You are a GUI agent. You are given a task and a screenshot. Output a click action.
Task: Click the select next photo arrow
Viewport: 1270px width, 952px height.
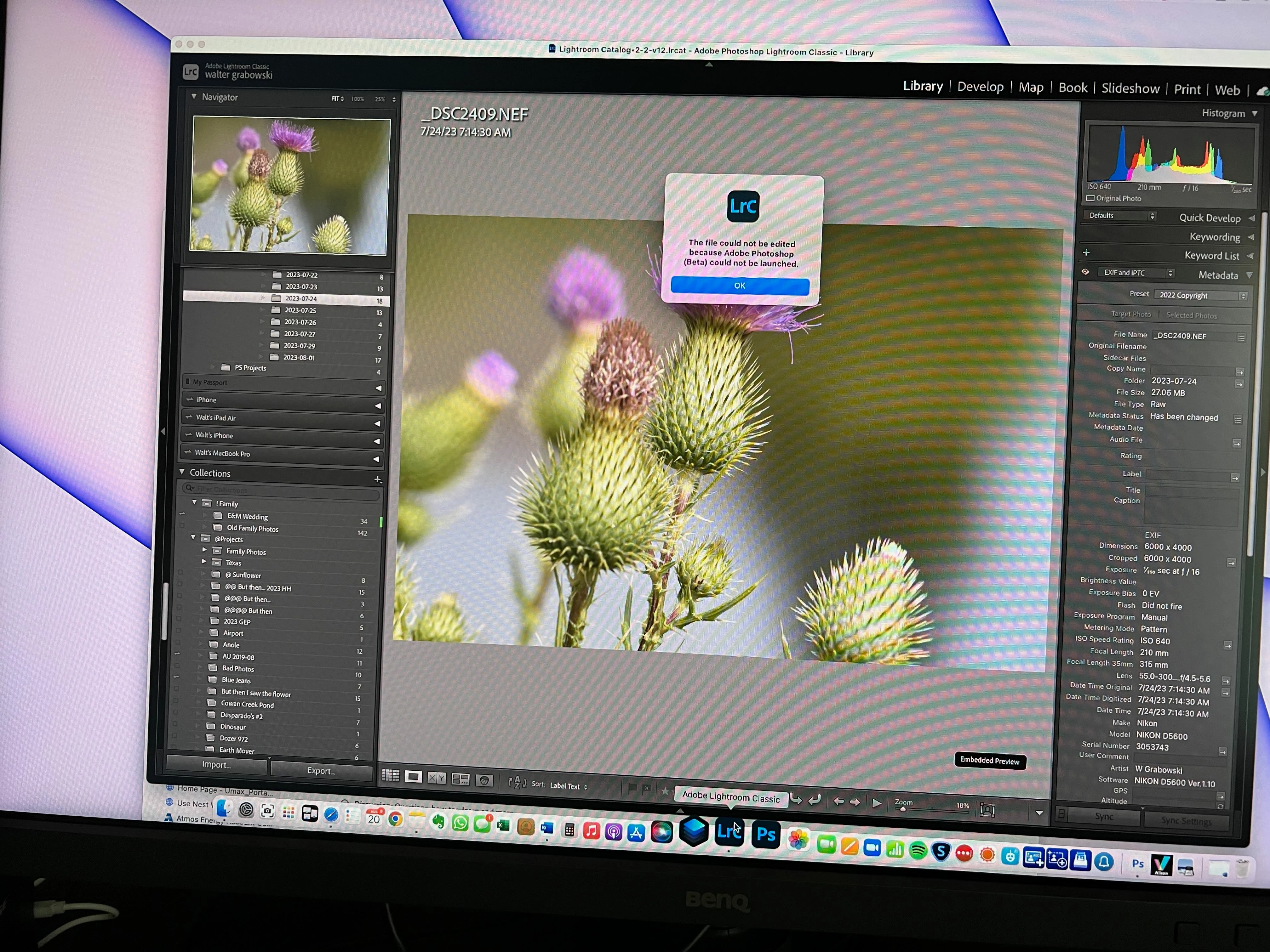[x=855, y=802]
